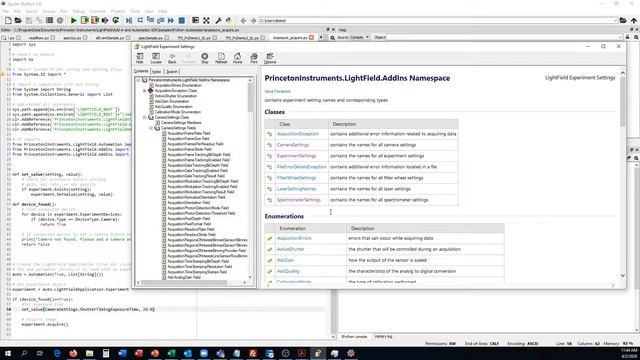Screen dimensions: 640x360
Task: Open the Calculator from the taskbar
Action: tap(106, 353)
